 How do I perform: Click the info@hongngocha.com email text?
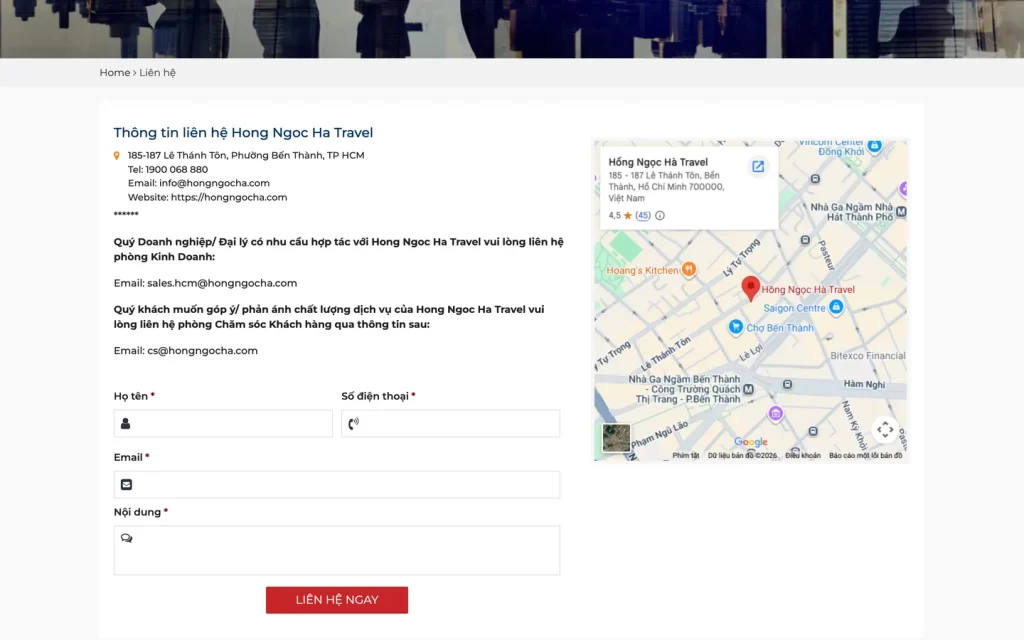pos(214,183)
